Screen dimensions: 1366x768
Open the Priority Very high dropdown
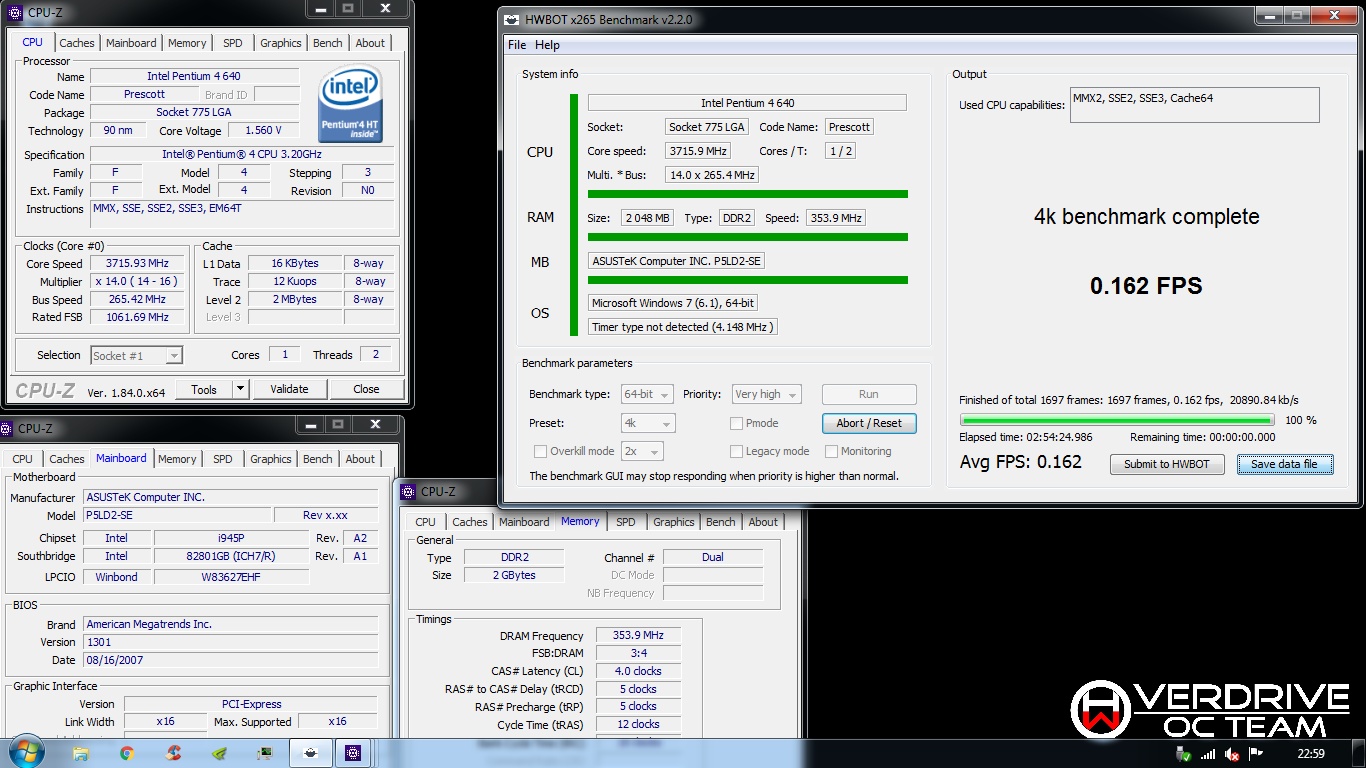point(766,394)
